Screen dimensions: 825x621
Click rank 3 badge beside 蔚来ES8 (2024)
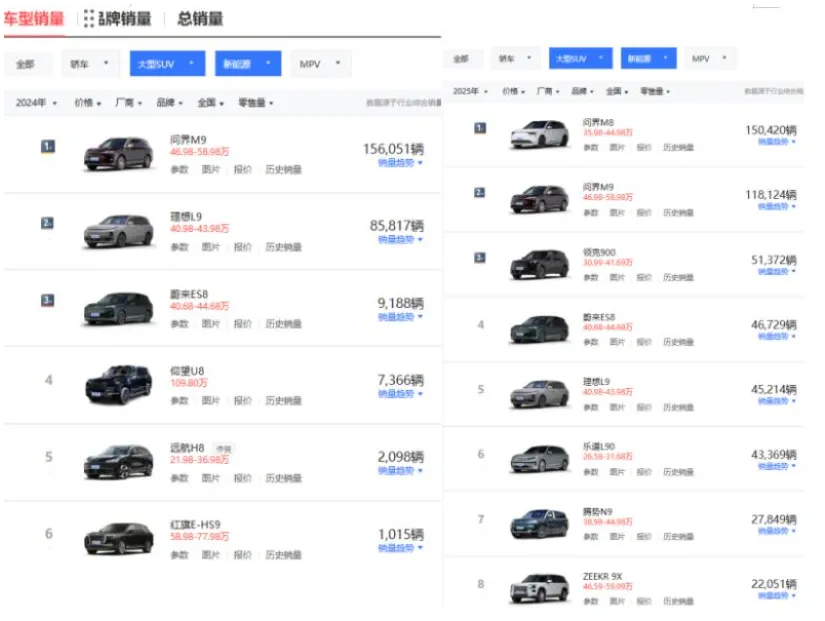point(47,301)
